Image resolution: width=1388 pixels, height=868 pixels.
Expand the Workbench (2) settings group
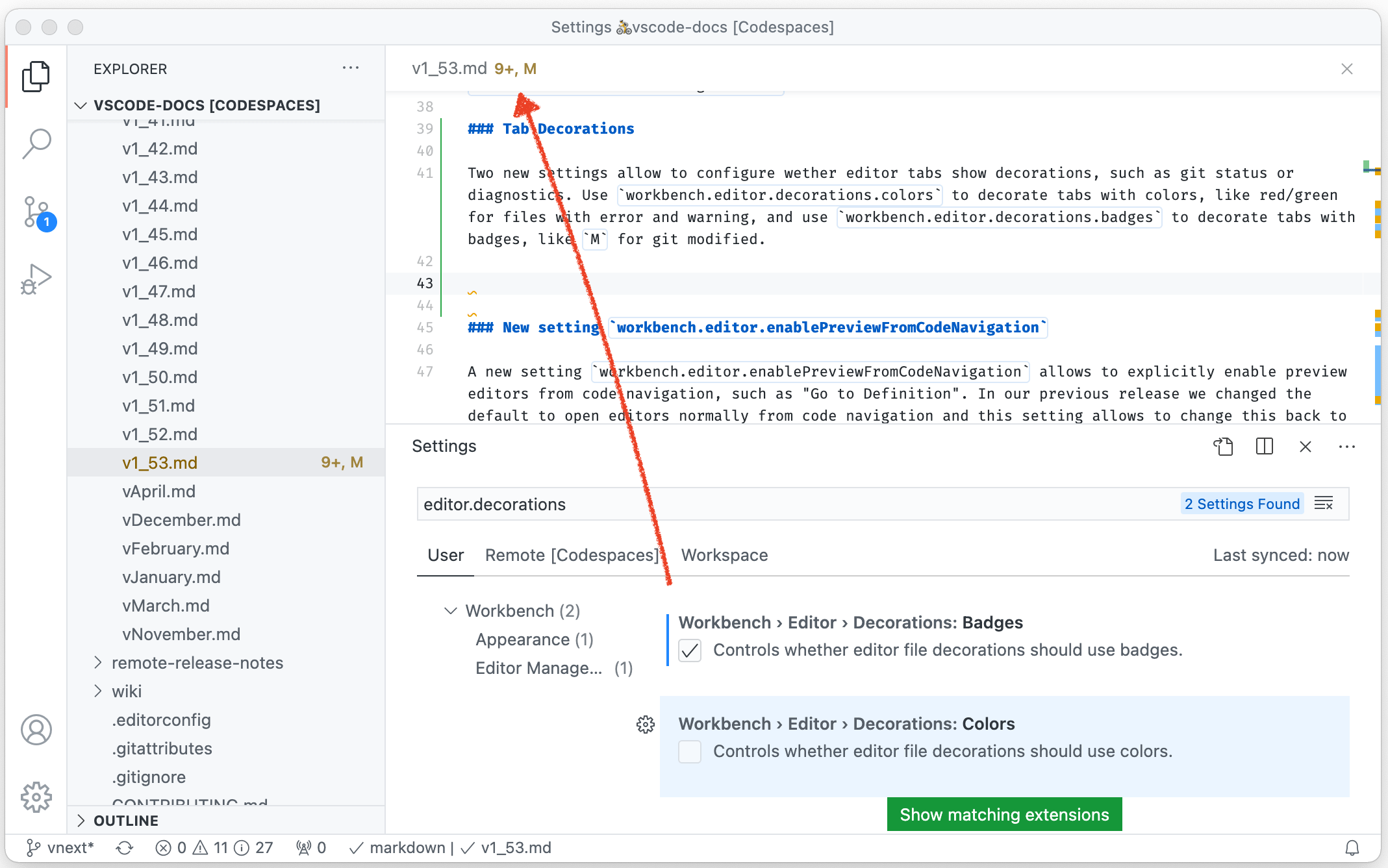451,610
